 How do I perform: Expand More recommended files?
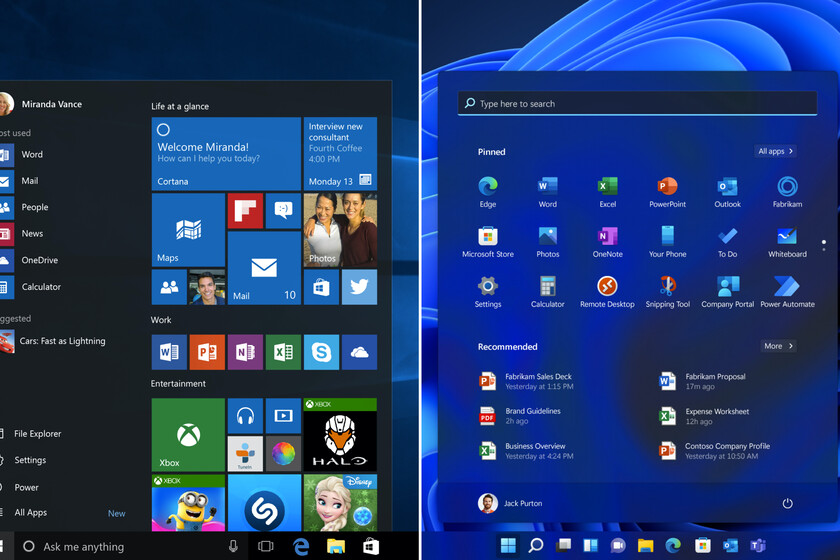point(778,346)
